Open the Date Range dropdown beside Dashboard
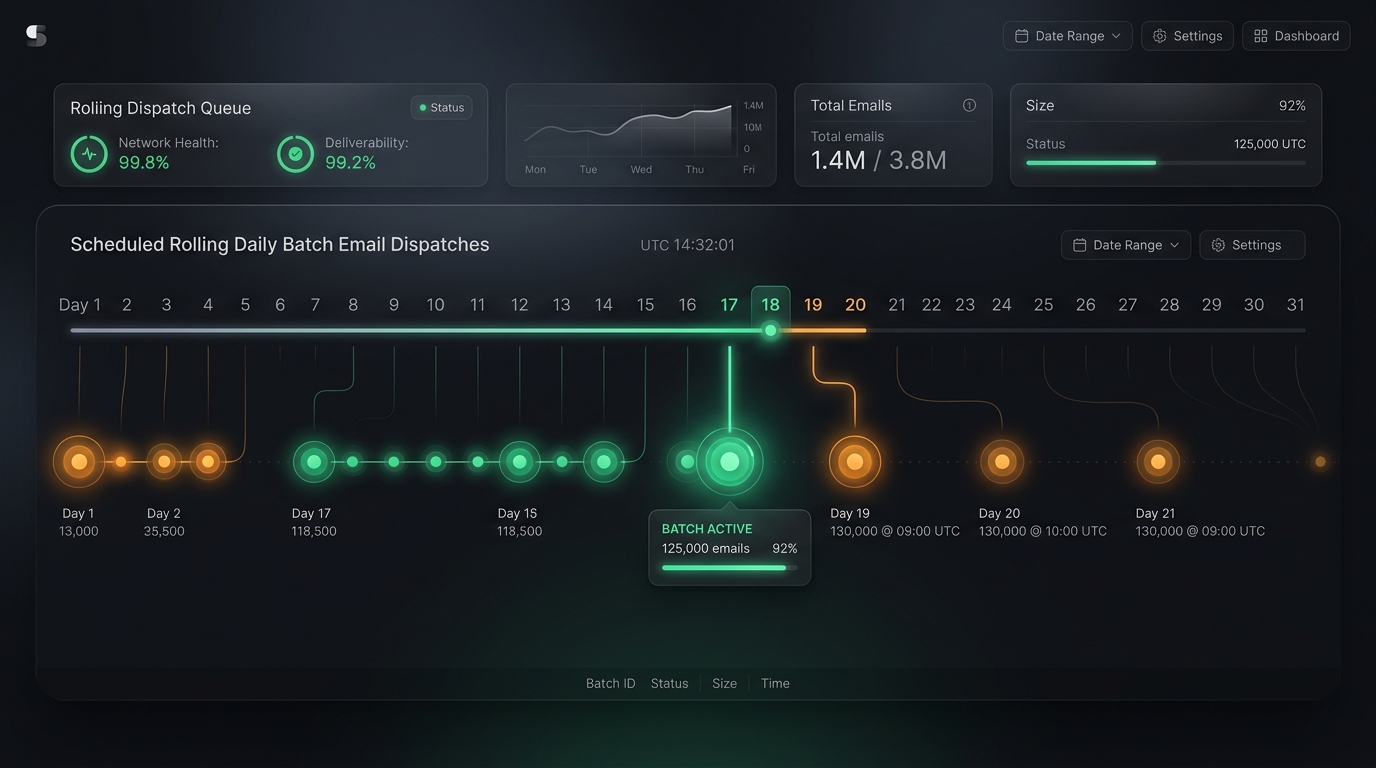This screenshot has width=1376, height=768. 1068,36
